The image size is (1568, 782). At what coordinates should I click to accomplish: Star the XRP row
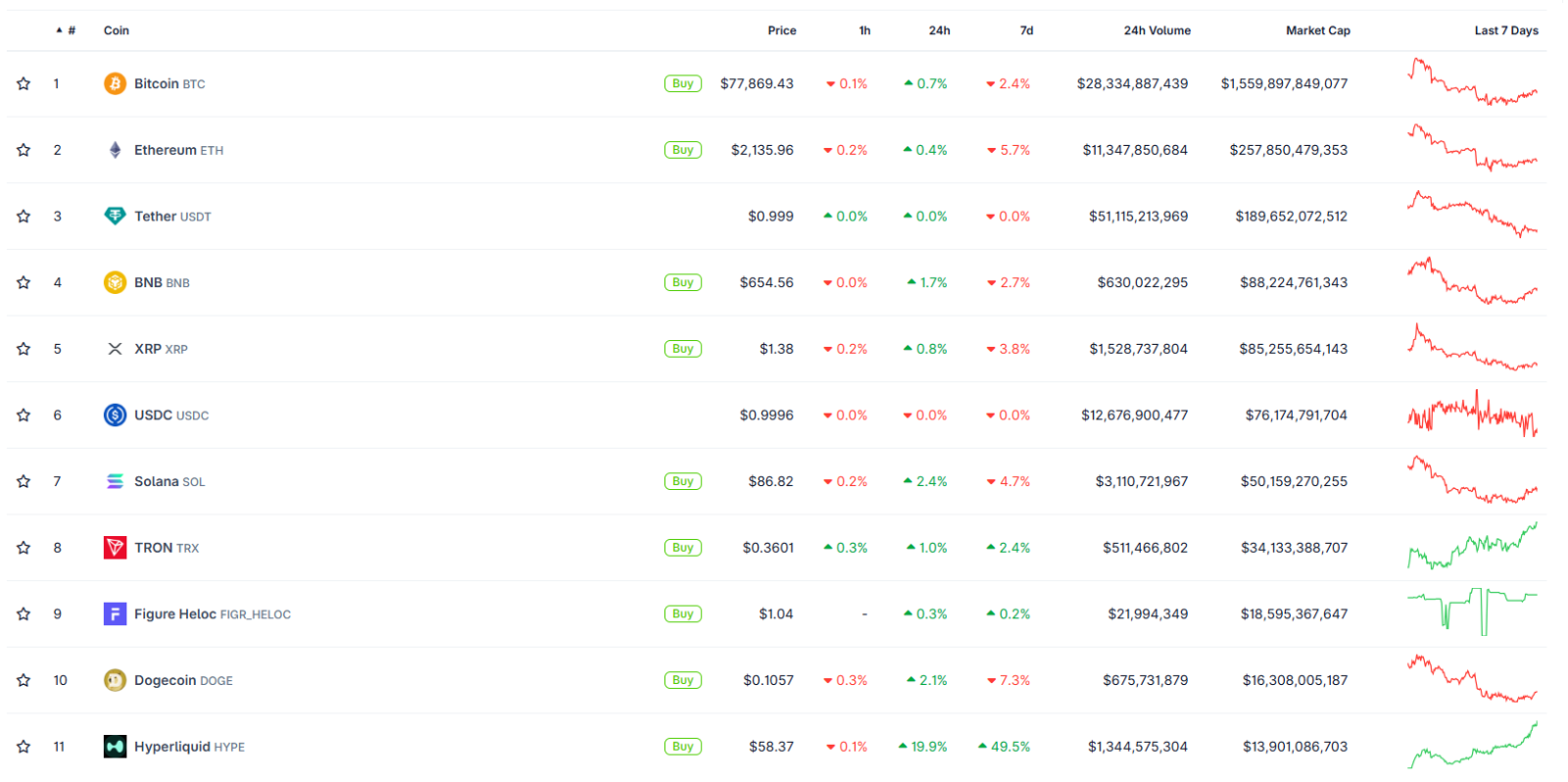(24, 349)
